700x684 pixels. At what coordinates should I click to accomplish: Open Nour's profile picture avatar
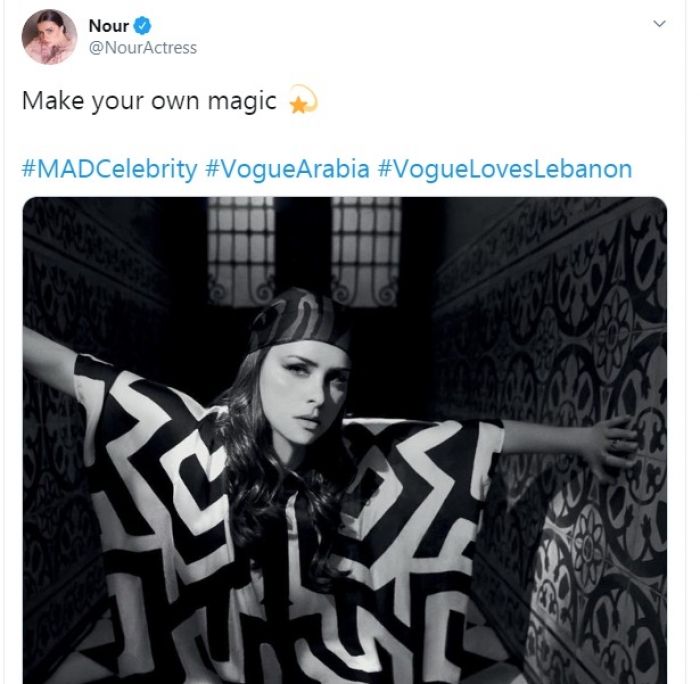49,37
